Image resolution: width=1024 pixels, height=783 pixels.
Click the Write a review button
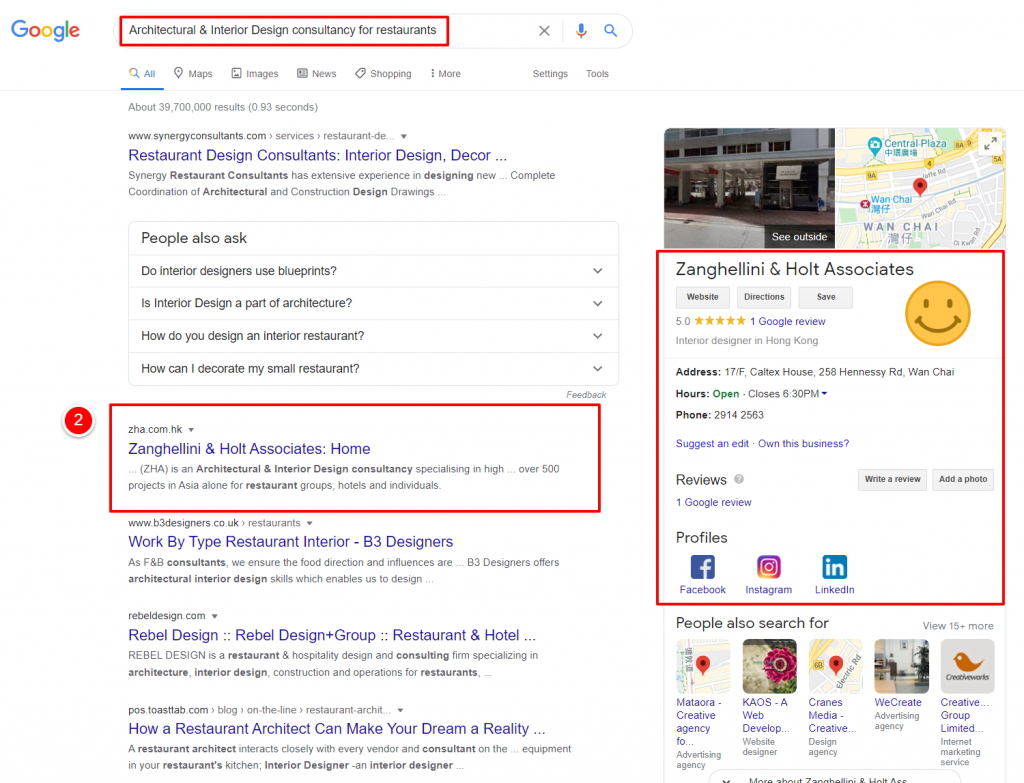pyautogui.click(x=892, y=479)
